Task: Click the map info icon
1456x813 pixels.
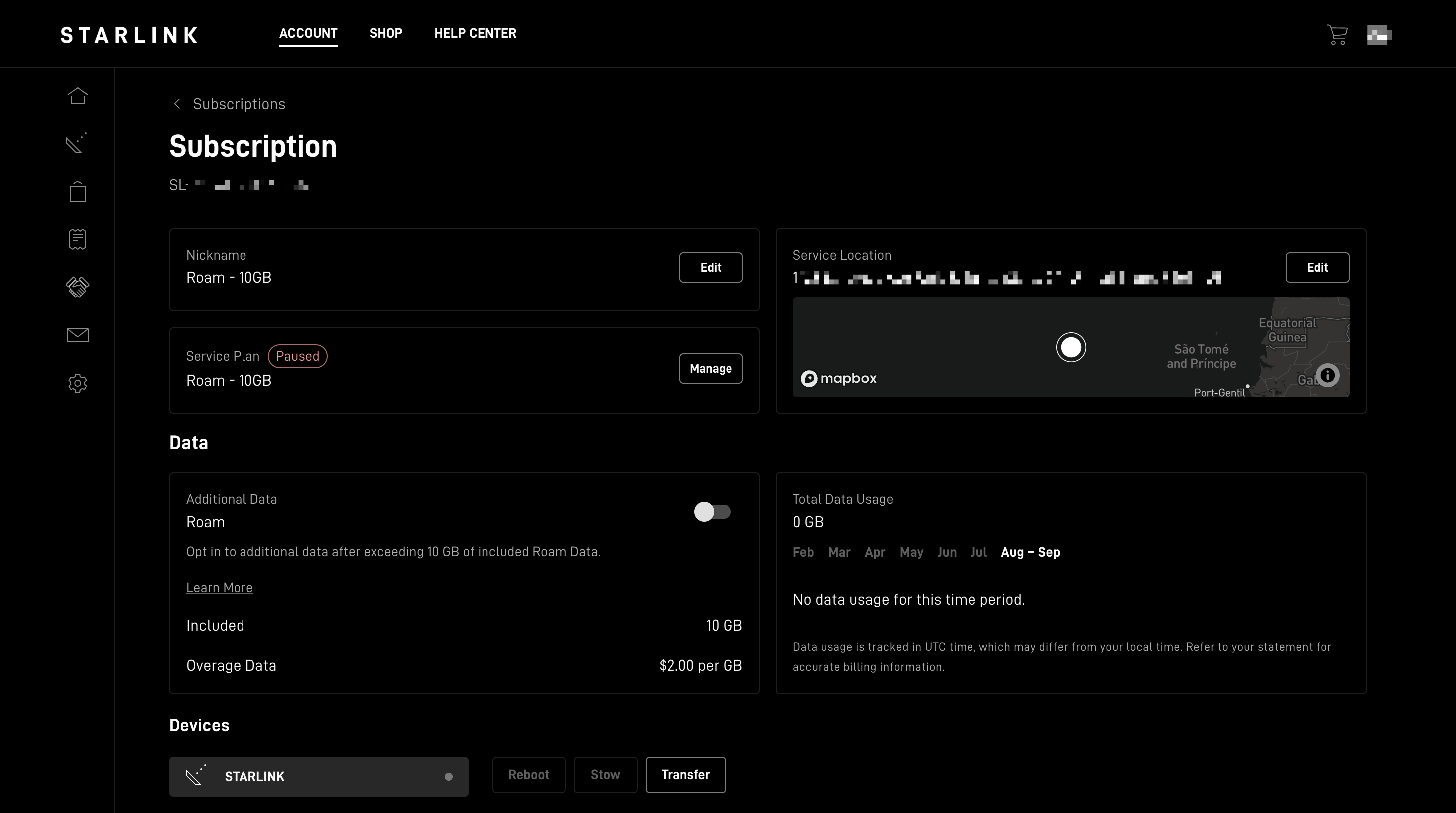Action: pyautogui.click(x=1327, y=375)
